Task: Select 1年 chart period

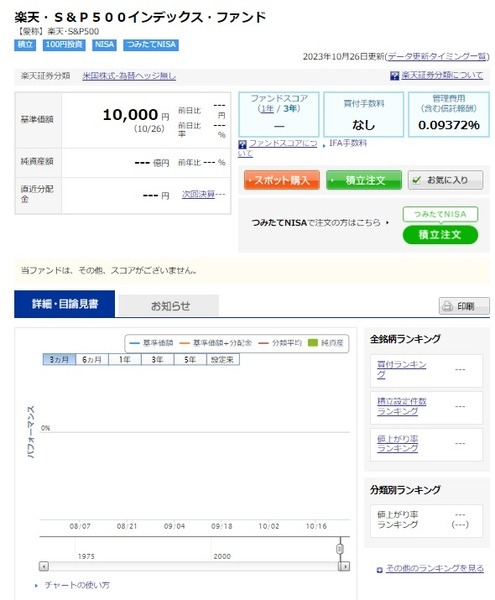Action: [125, 360]
